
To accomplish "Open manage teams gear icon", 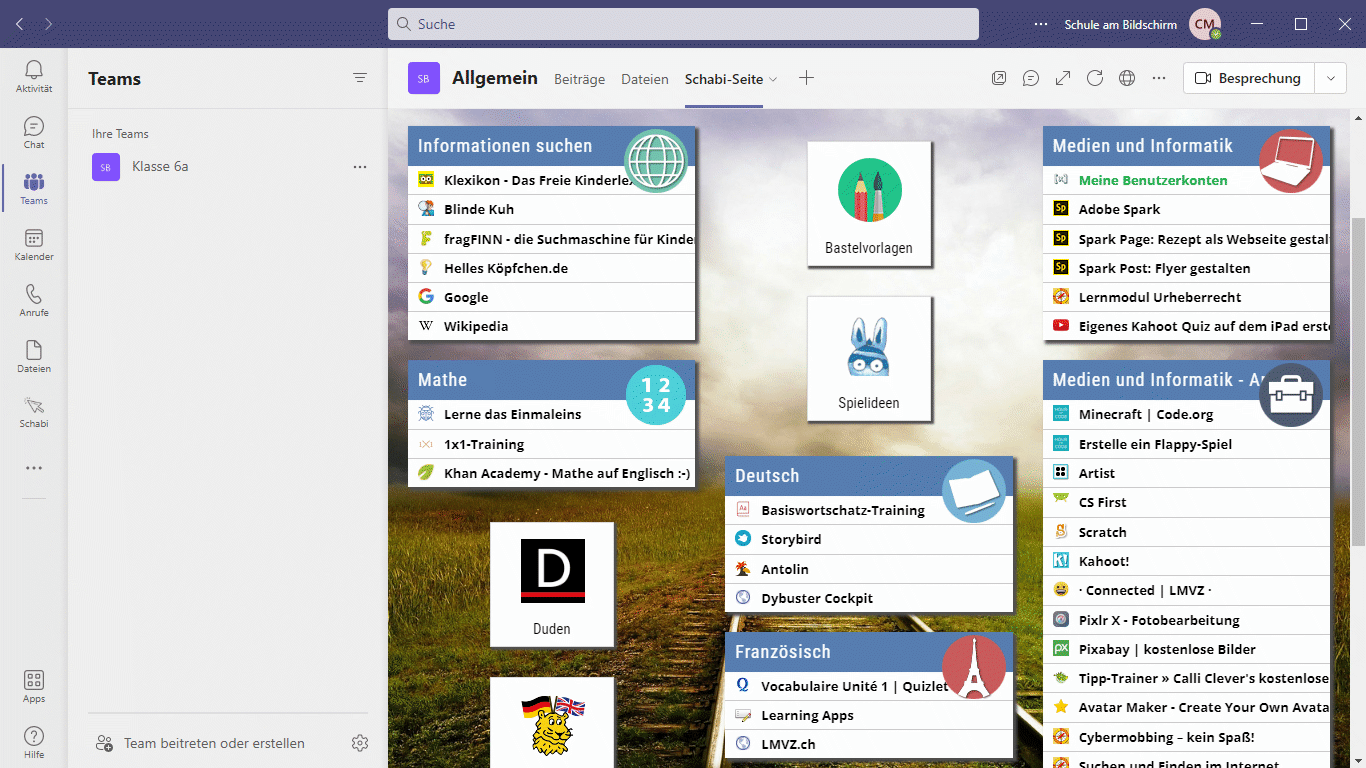I will (360, 743).
